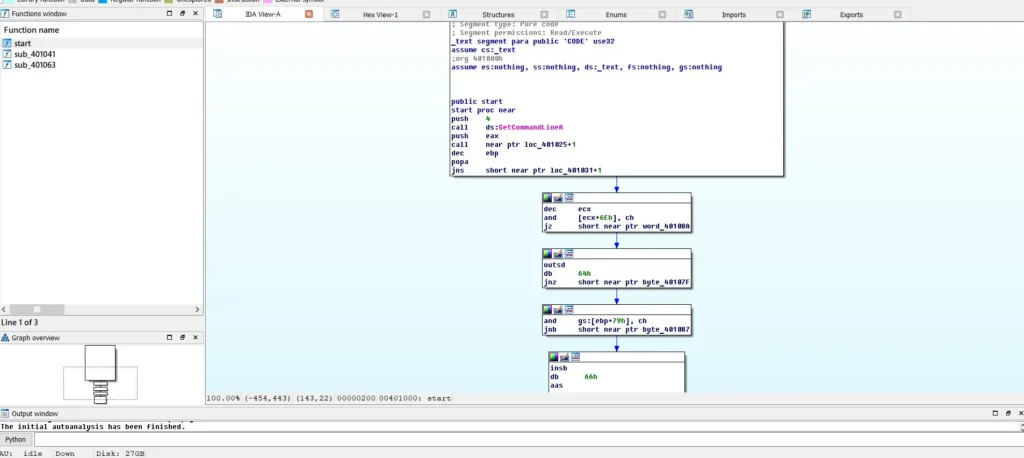Maximize the Graph overview panel
Screen dimensions: 1024x458
point(169,338)
